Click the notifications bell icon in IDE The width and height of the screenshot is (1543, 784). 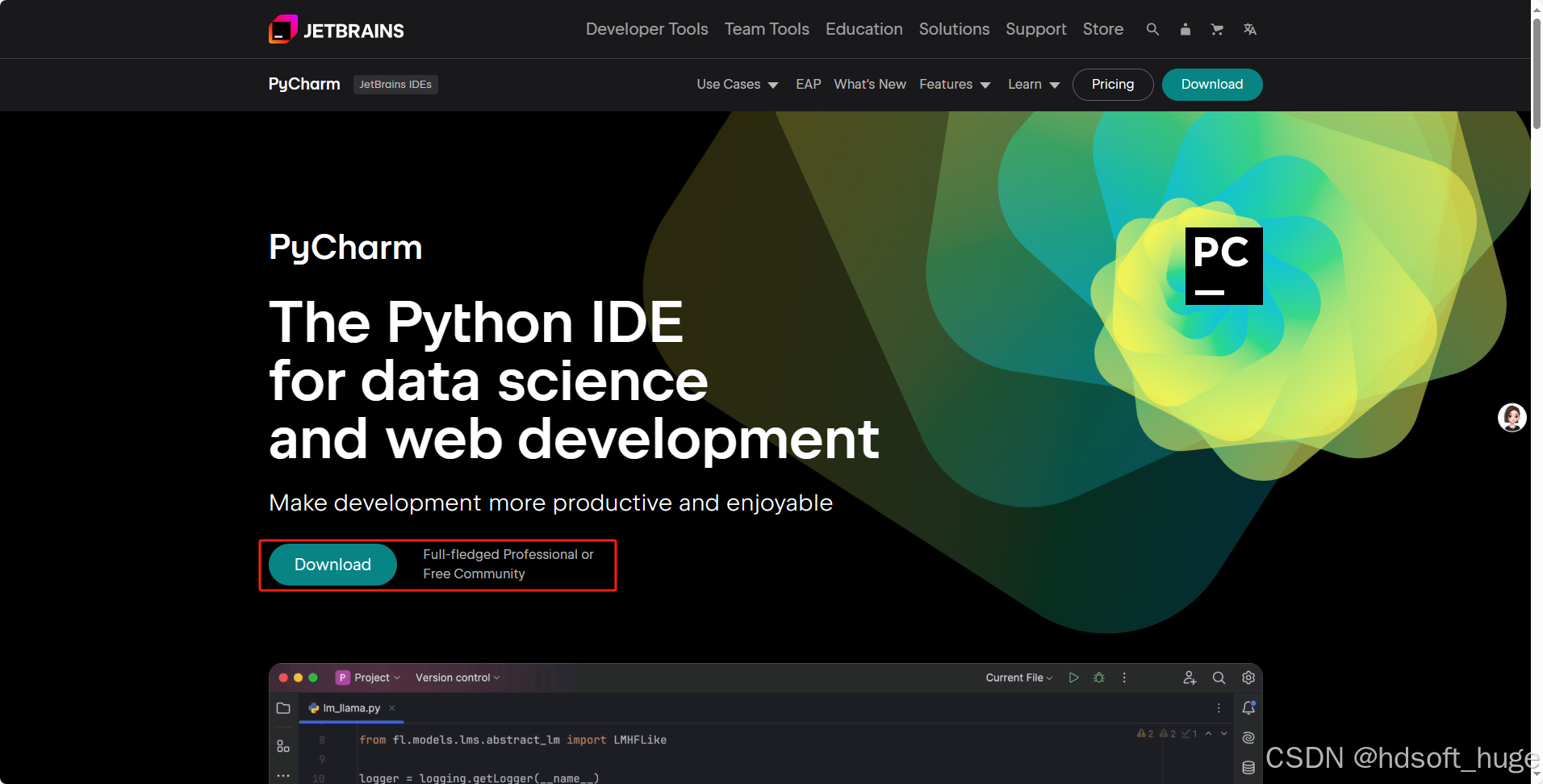point(1248,707)
